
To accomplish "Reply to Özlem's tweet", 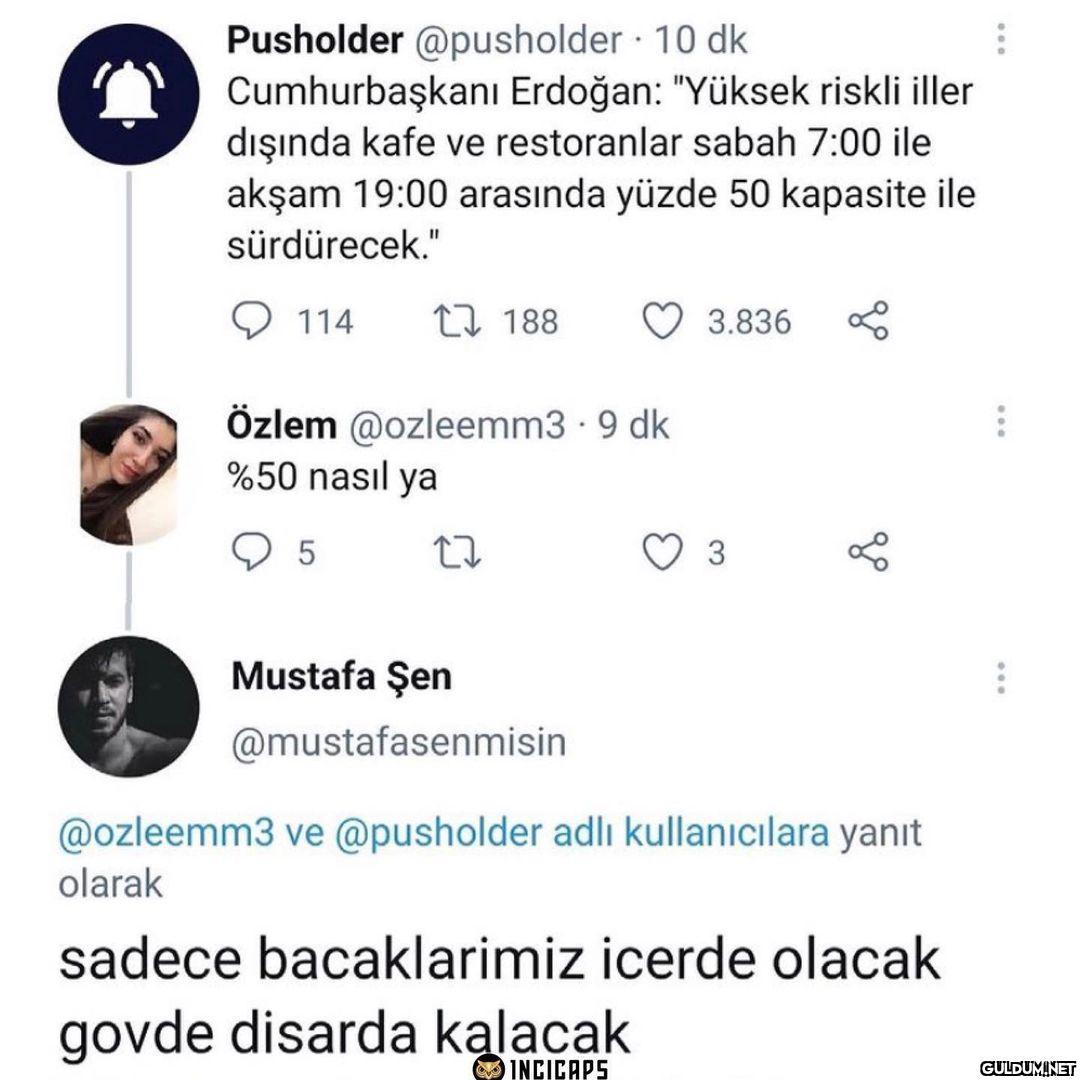I will pyautogui.click(x=246, y=552).
